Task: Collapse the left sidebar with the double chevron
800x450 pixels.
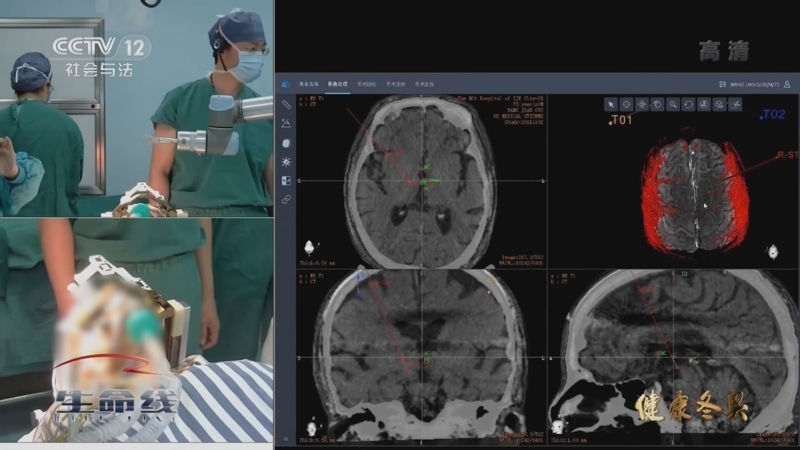Action: (286, 439)
